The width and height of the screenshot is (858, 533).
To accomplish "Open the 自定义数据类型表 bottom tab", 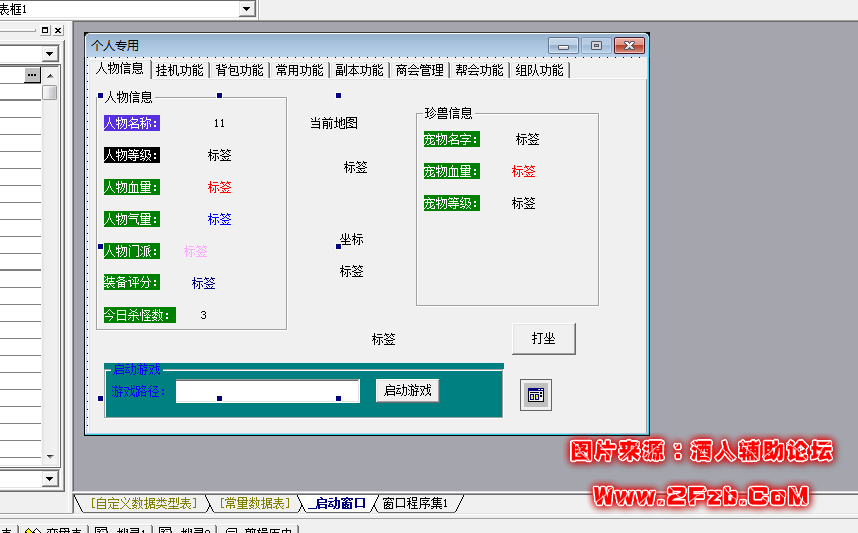I will (143, 503).
